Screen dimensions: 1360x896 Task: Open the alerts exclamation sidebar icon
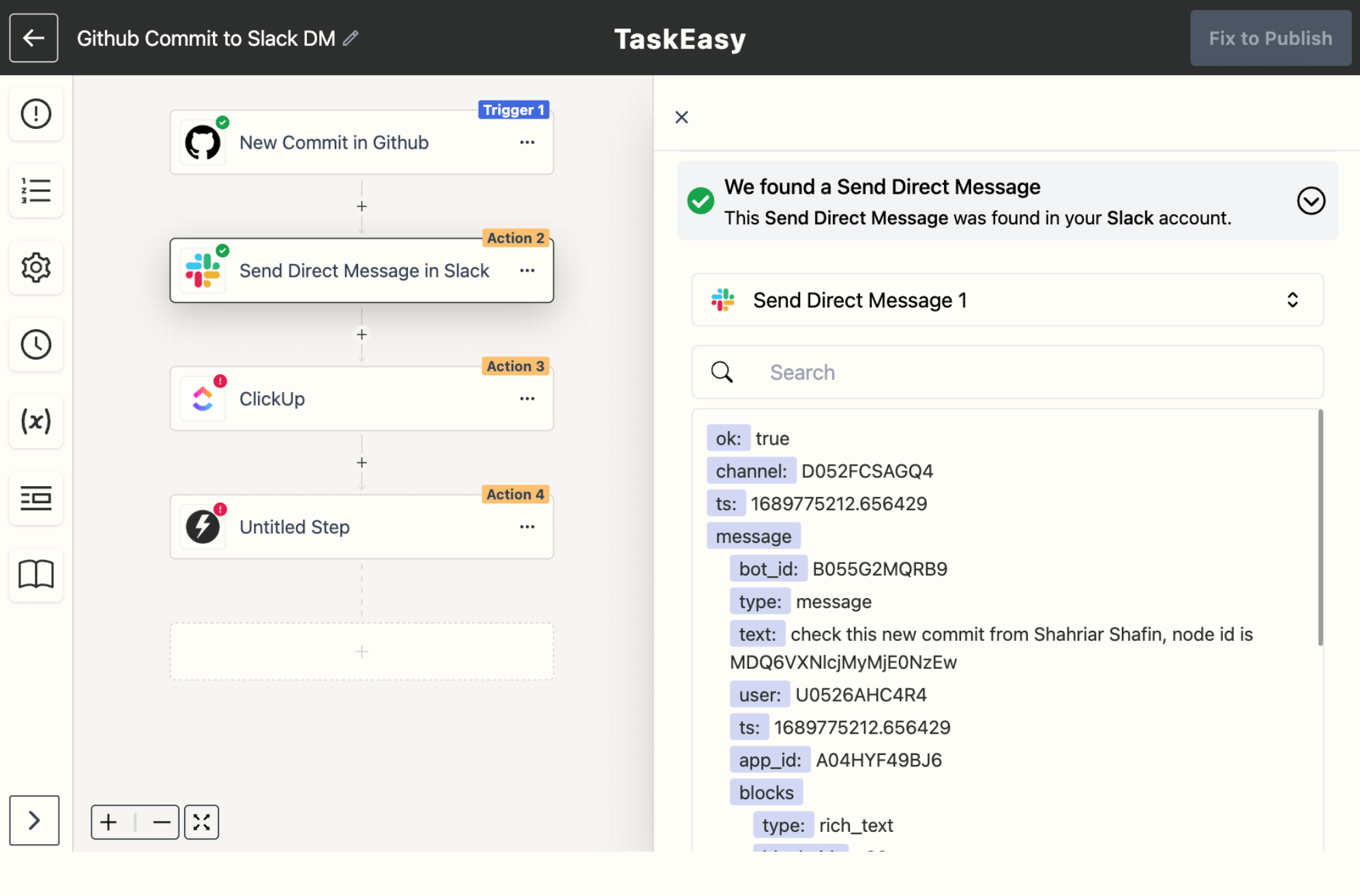tap(36, 114)
